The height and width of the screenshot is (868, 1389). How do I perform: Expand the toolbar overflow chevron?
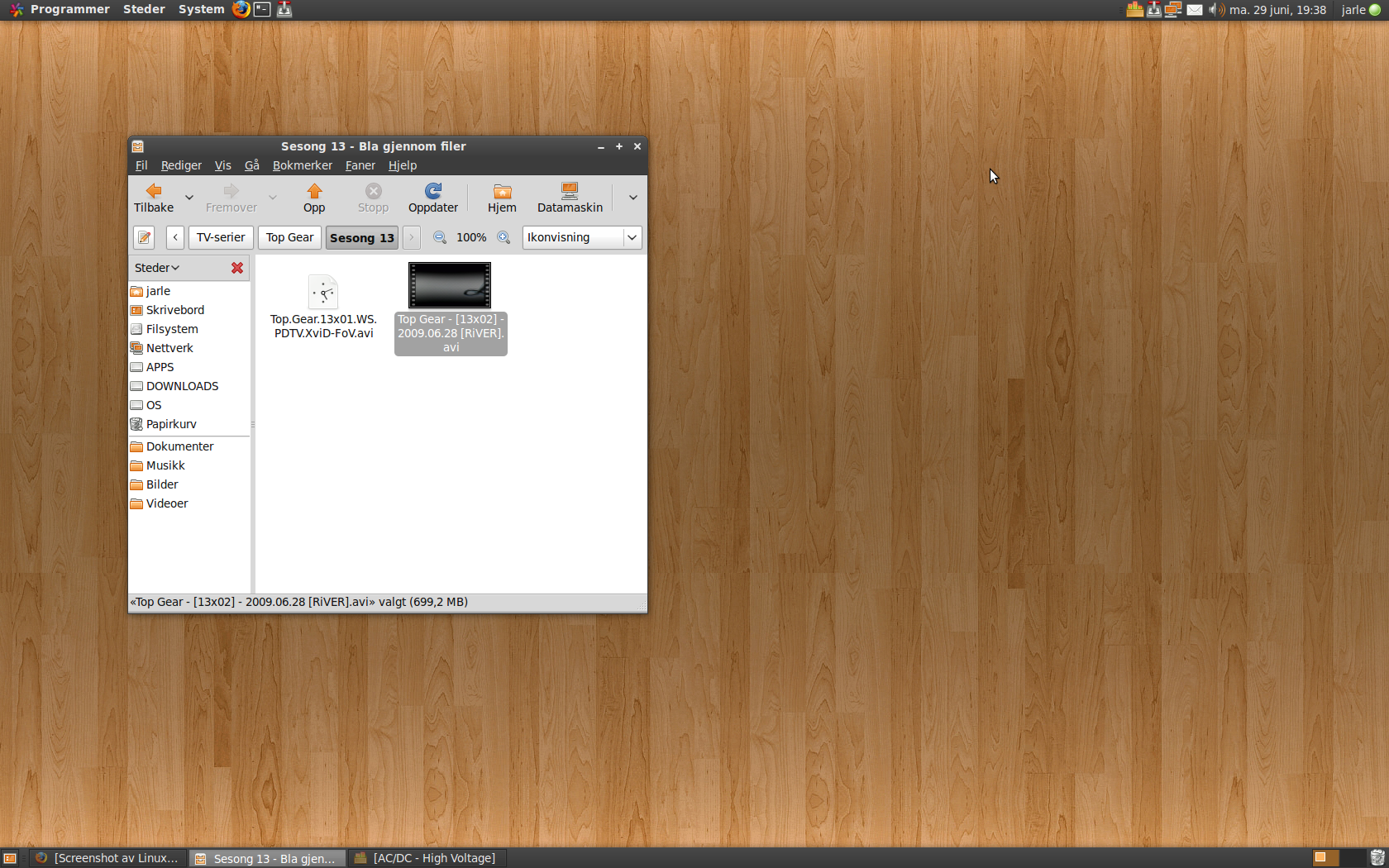pyautogui.click(x=633, y=198)
